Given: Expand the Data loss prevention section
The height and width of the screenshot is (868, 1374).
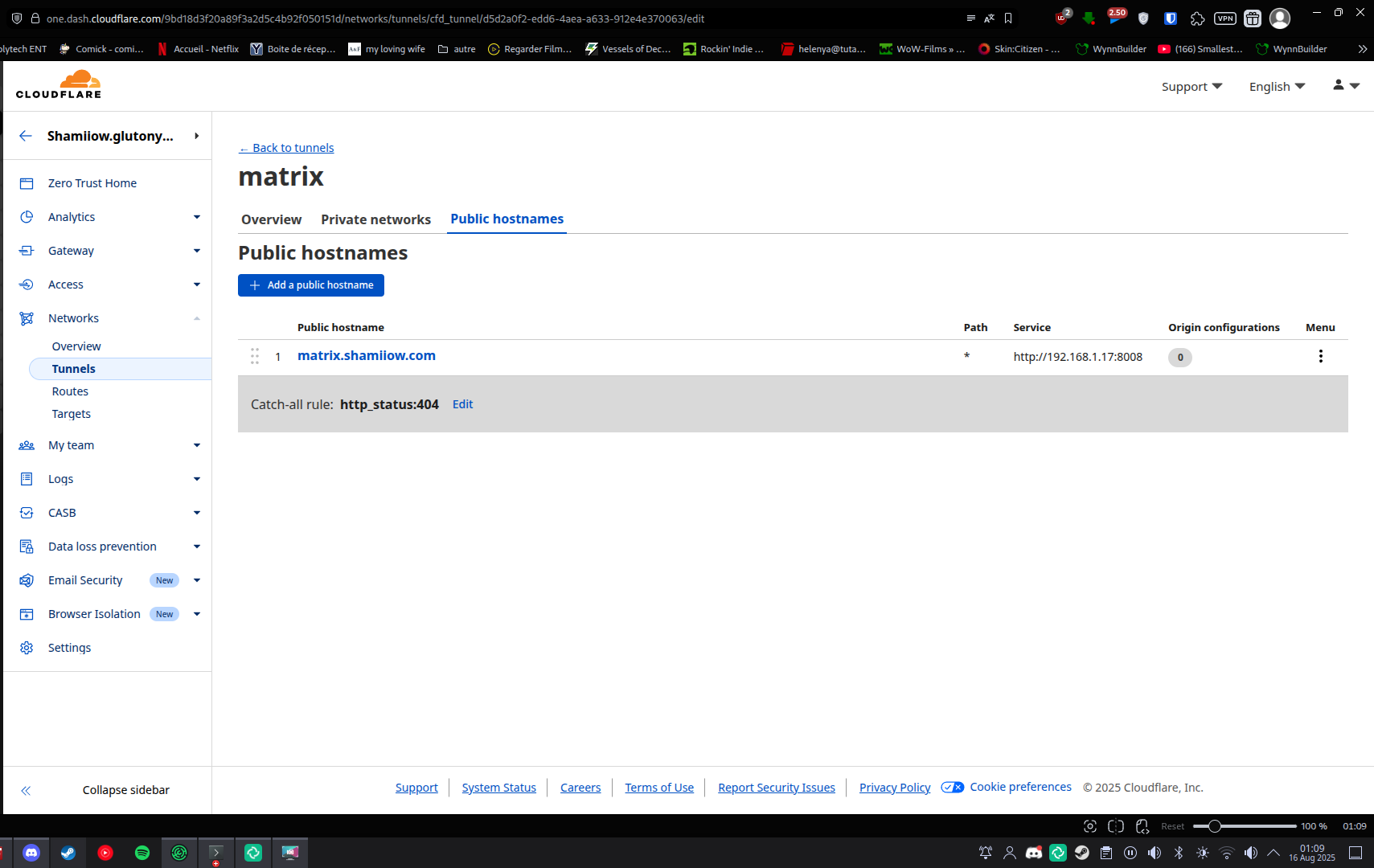Looking at the screenshot, I should pyautogui.click(x=197, y=547).
